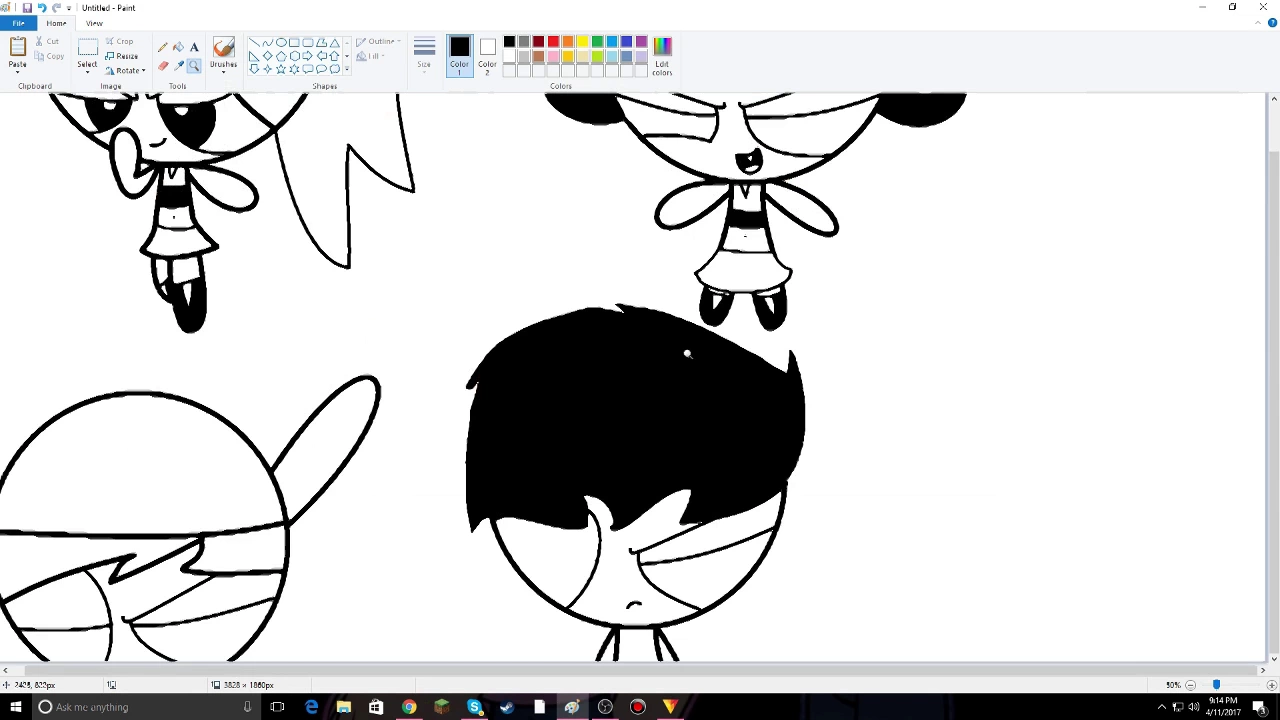The width and height of the screenshot is (1280, 720).
Task: Open the Windows Start menu
Action: (16, 707)
